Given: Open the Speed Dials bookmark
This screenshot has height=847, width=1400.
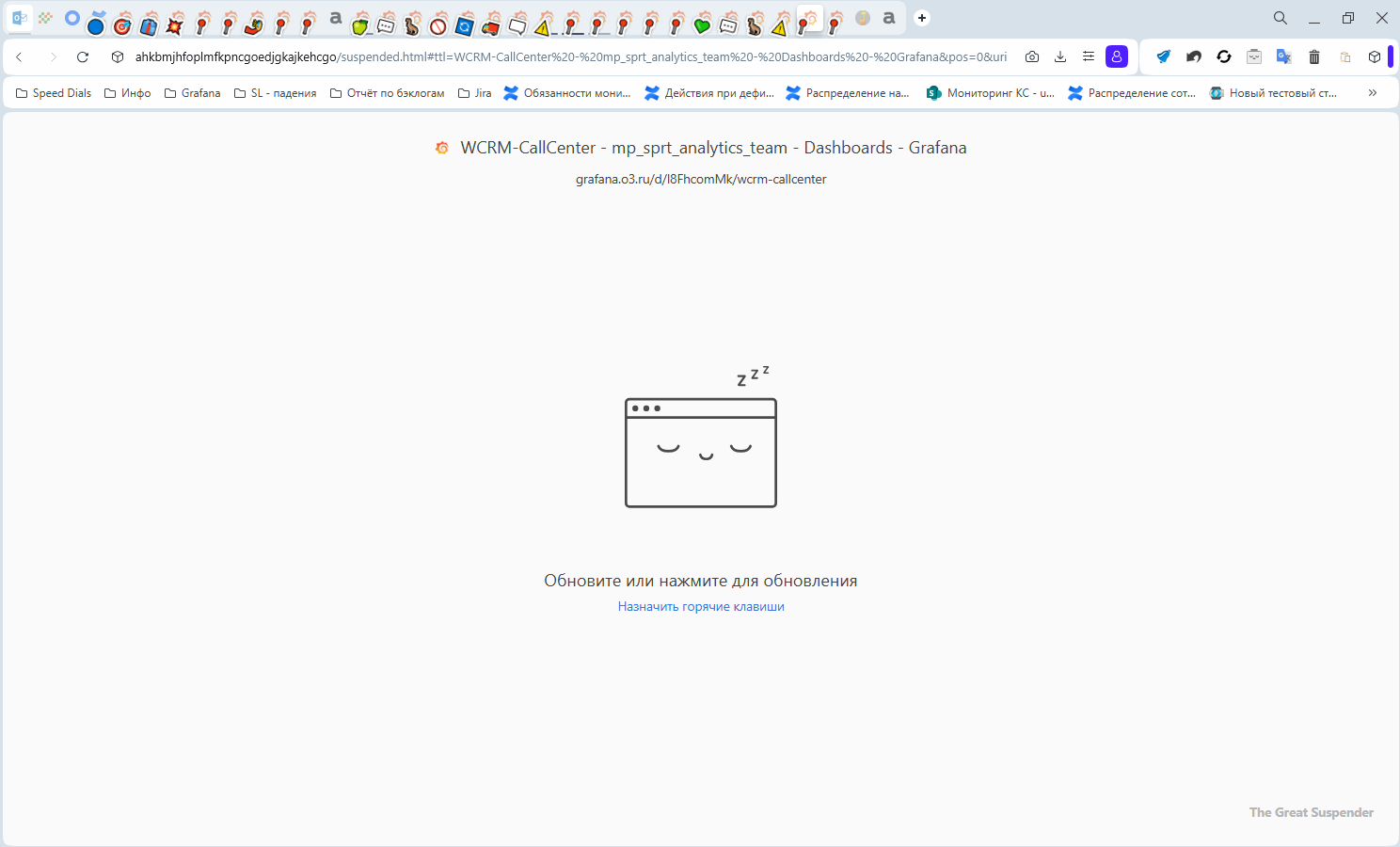Looking at the screenshot, I should (x=54, y=93).
